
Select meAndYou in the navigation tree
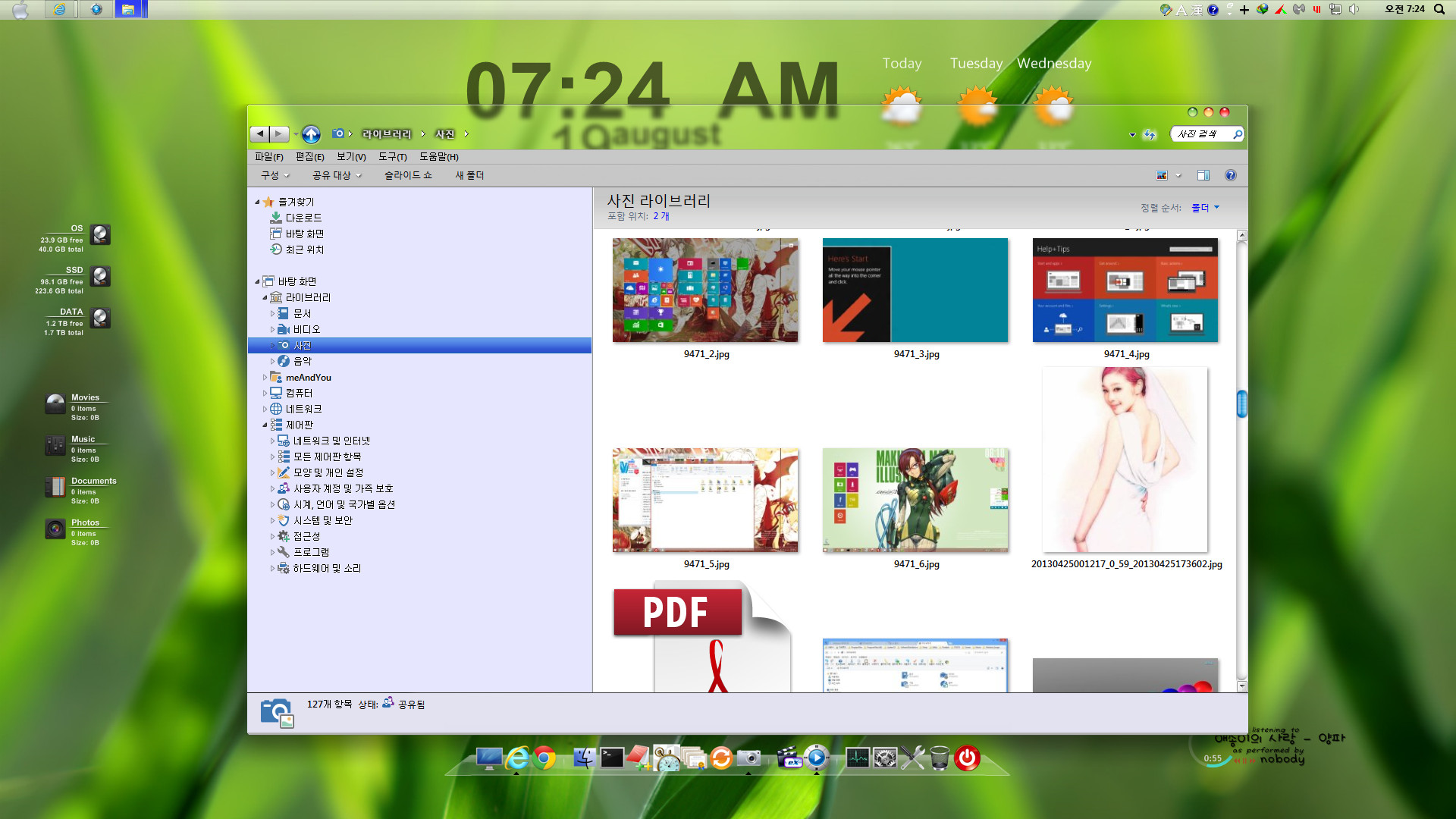308,377
